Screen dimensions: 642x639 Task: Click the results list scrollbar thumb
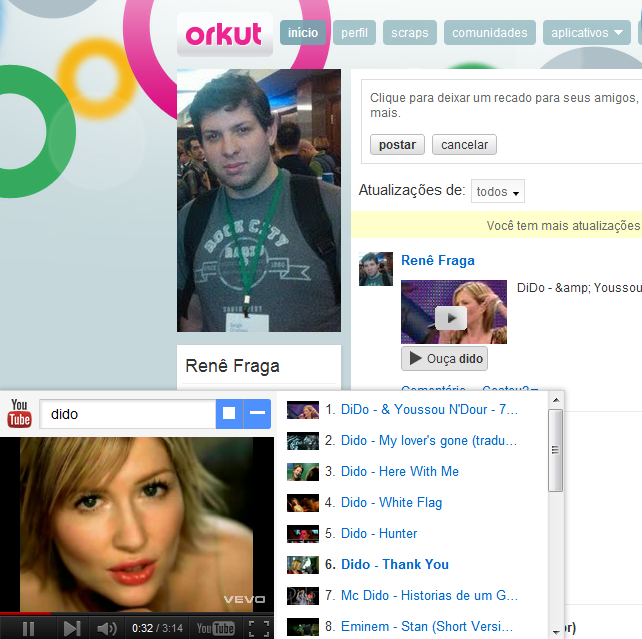click(556, 450)
